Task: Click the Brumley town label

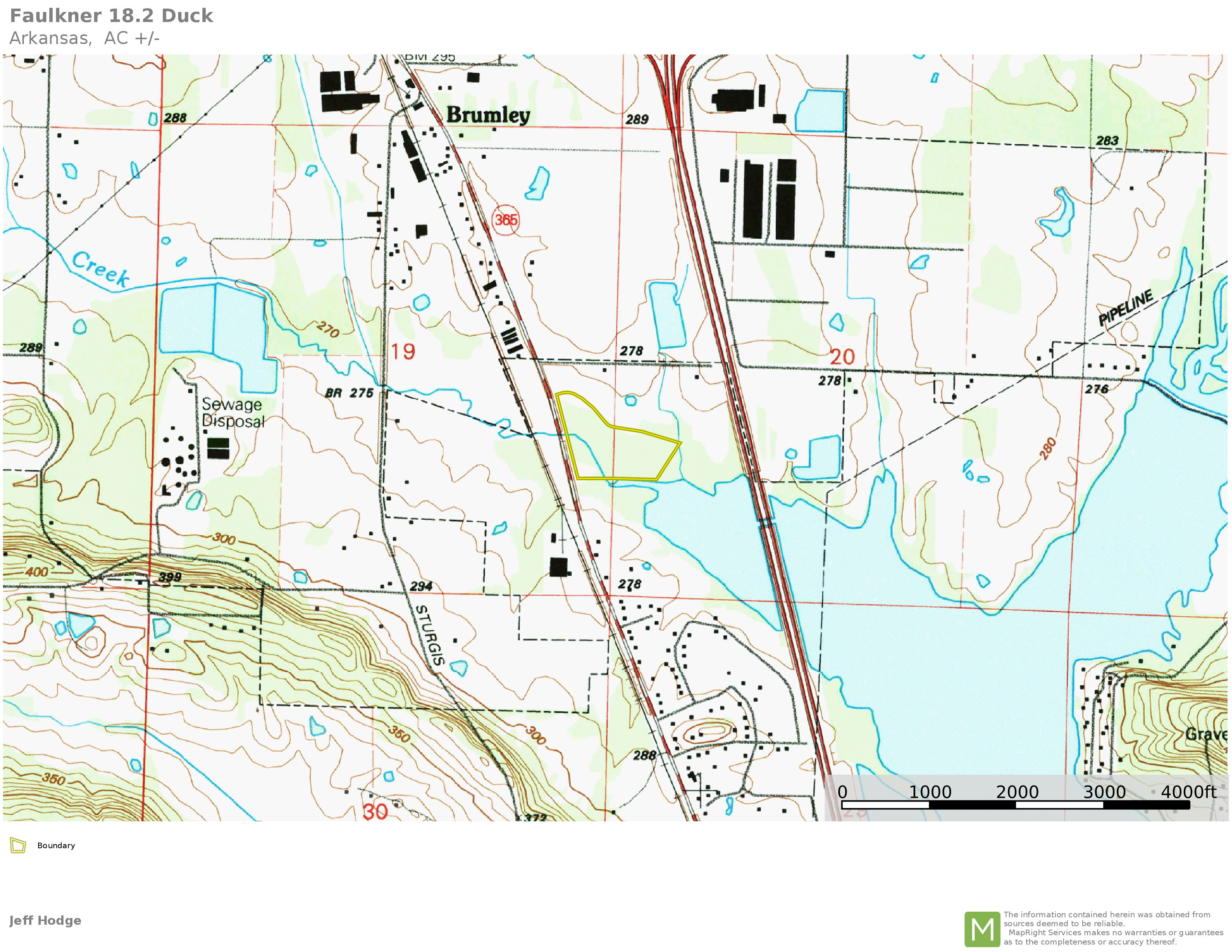Action: coord(488,115)
